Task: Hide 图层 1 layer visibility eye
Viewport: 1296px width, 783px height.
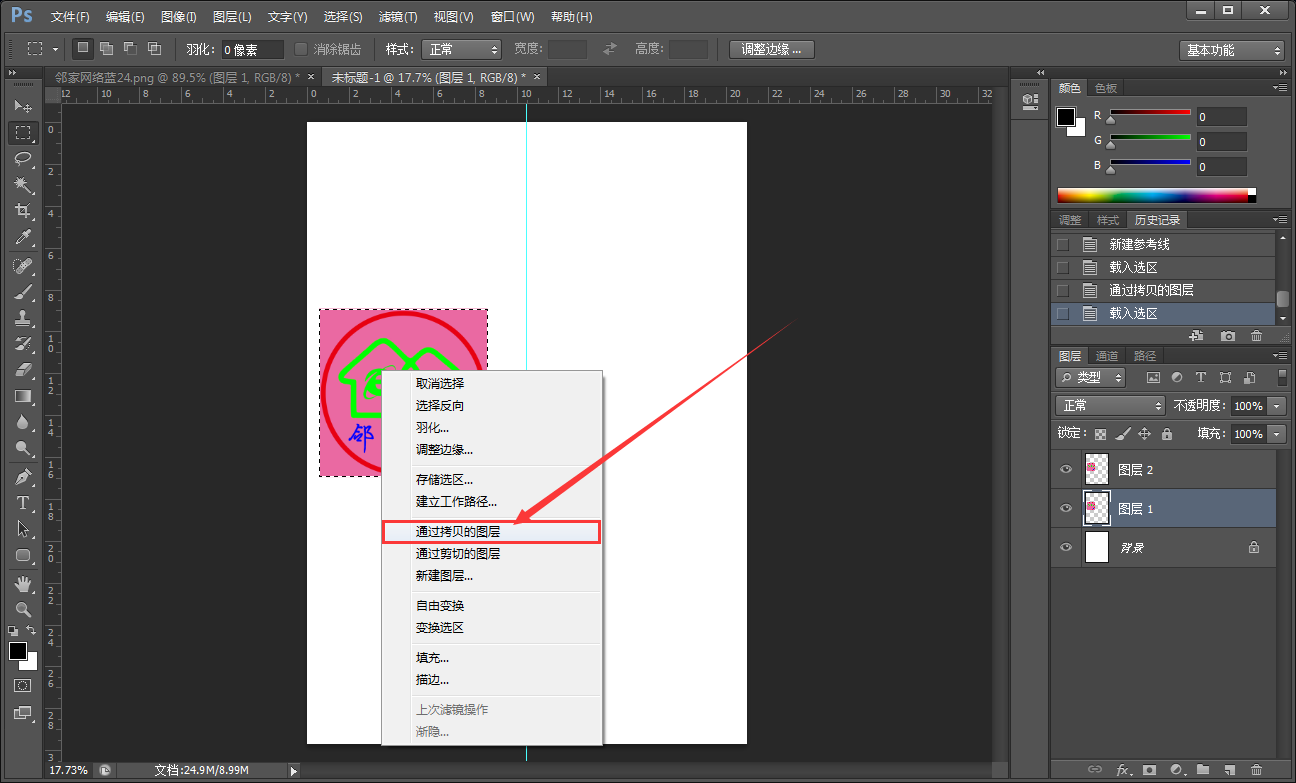Action: [1066, 508]
